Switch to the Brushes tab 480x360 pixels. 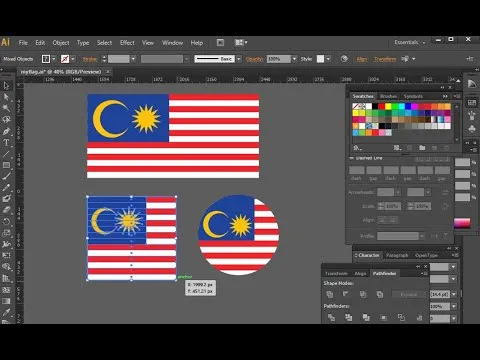388,96
